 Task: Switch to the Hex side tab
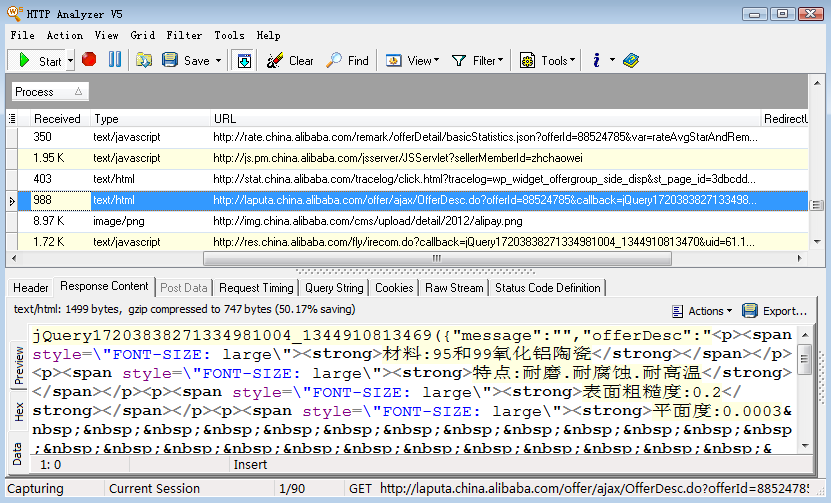(x=19, y=412)
